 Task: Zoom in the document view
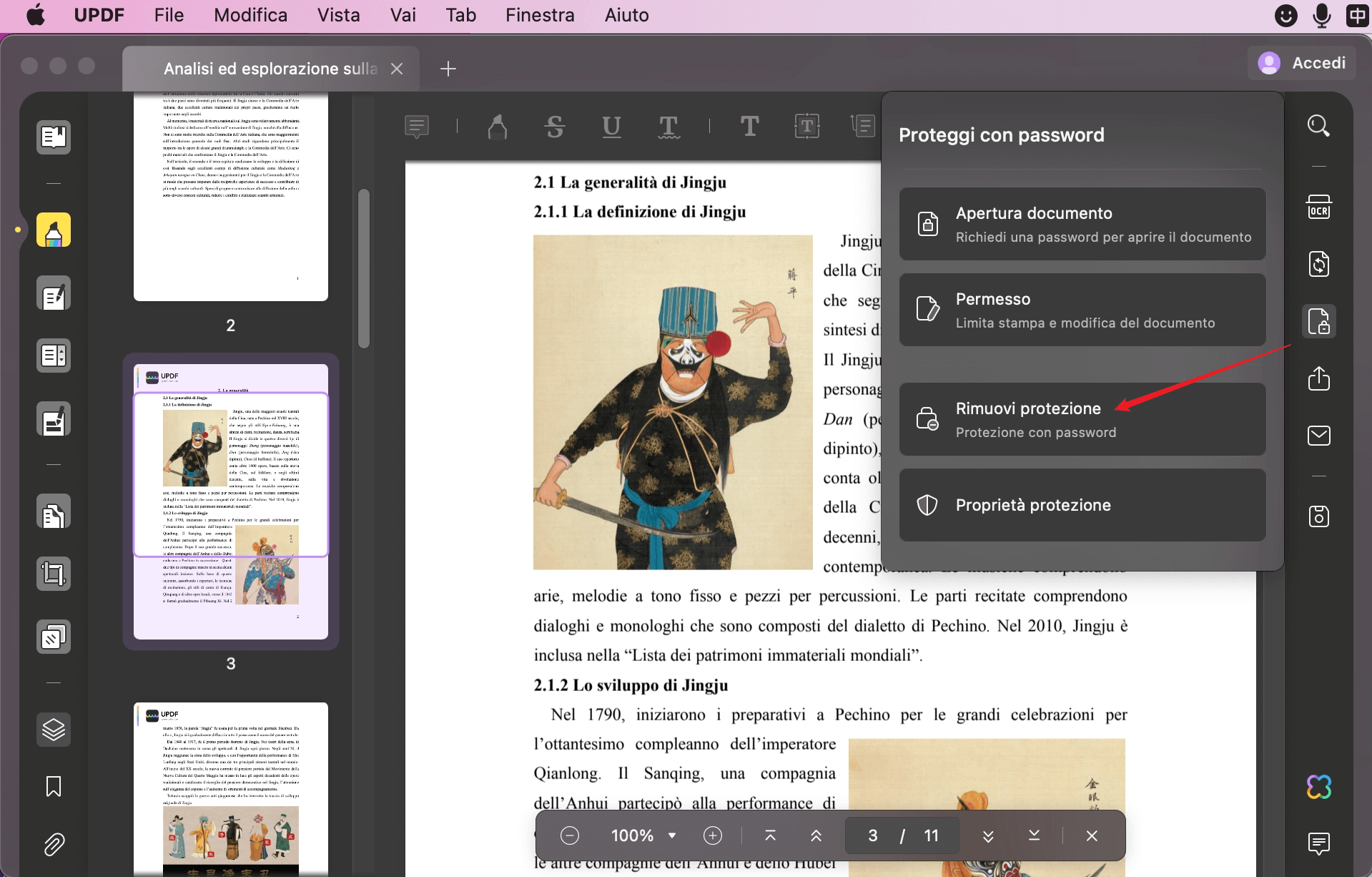[x=713, y=836]
